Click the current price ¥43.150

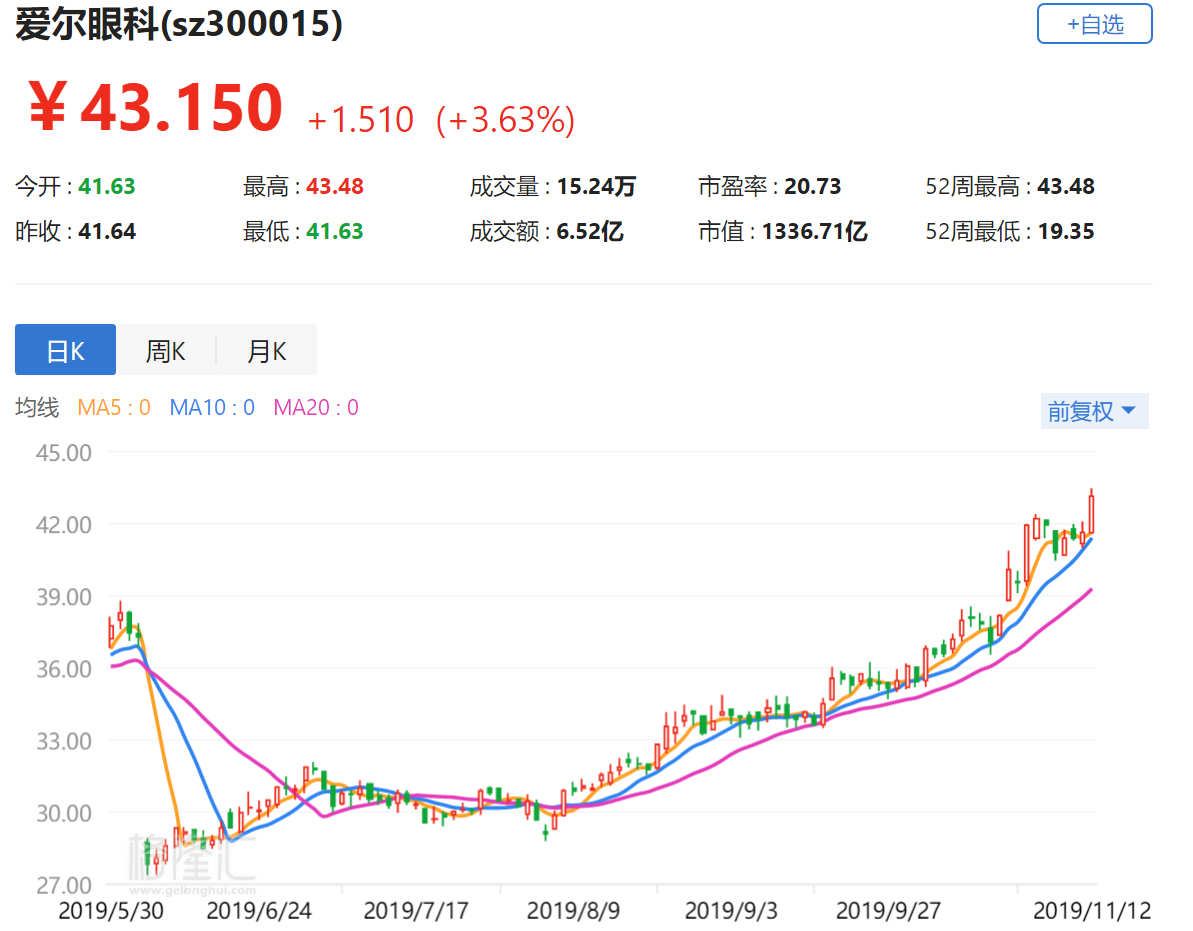coord(156,108)
